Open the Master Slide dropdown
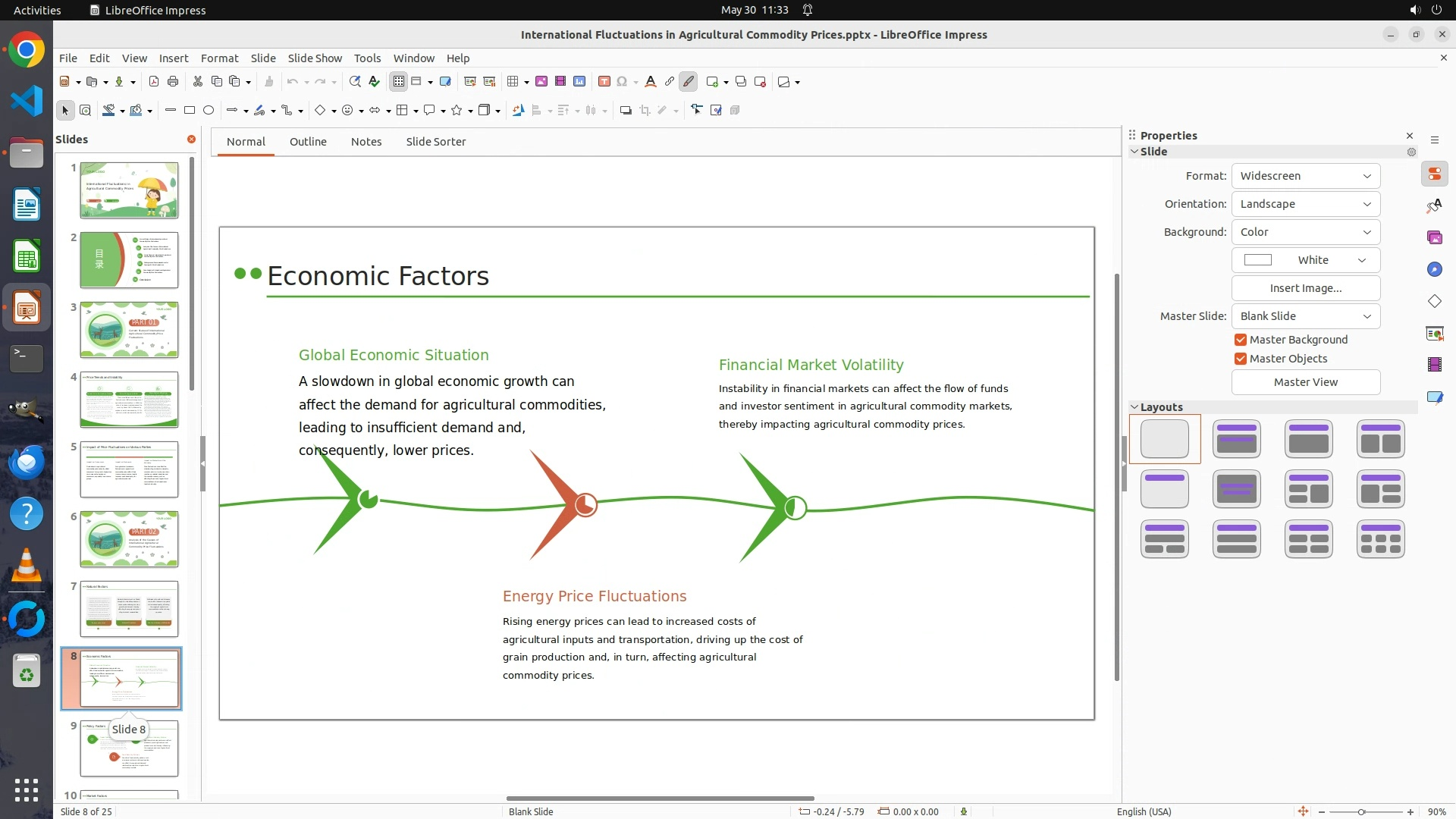This screenshot has height=819, width=1456. pyautogui.click(x=1305, y=316)
